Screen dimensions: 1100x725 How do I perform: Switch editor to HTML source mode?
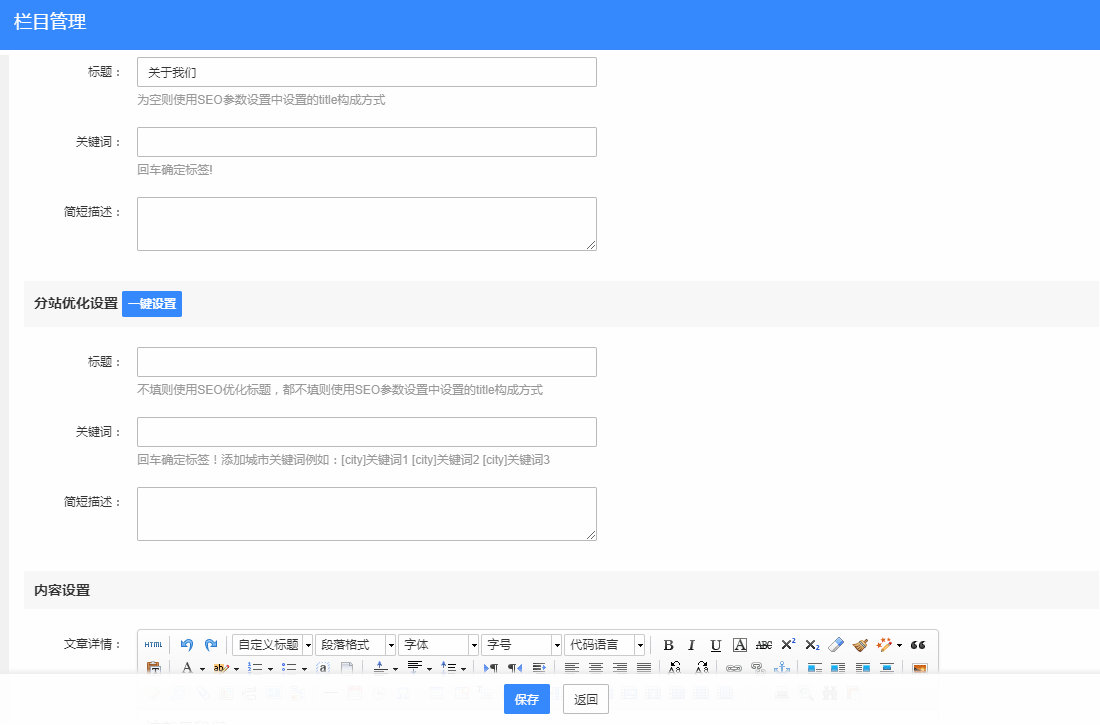[x=153, y=644]
